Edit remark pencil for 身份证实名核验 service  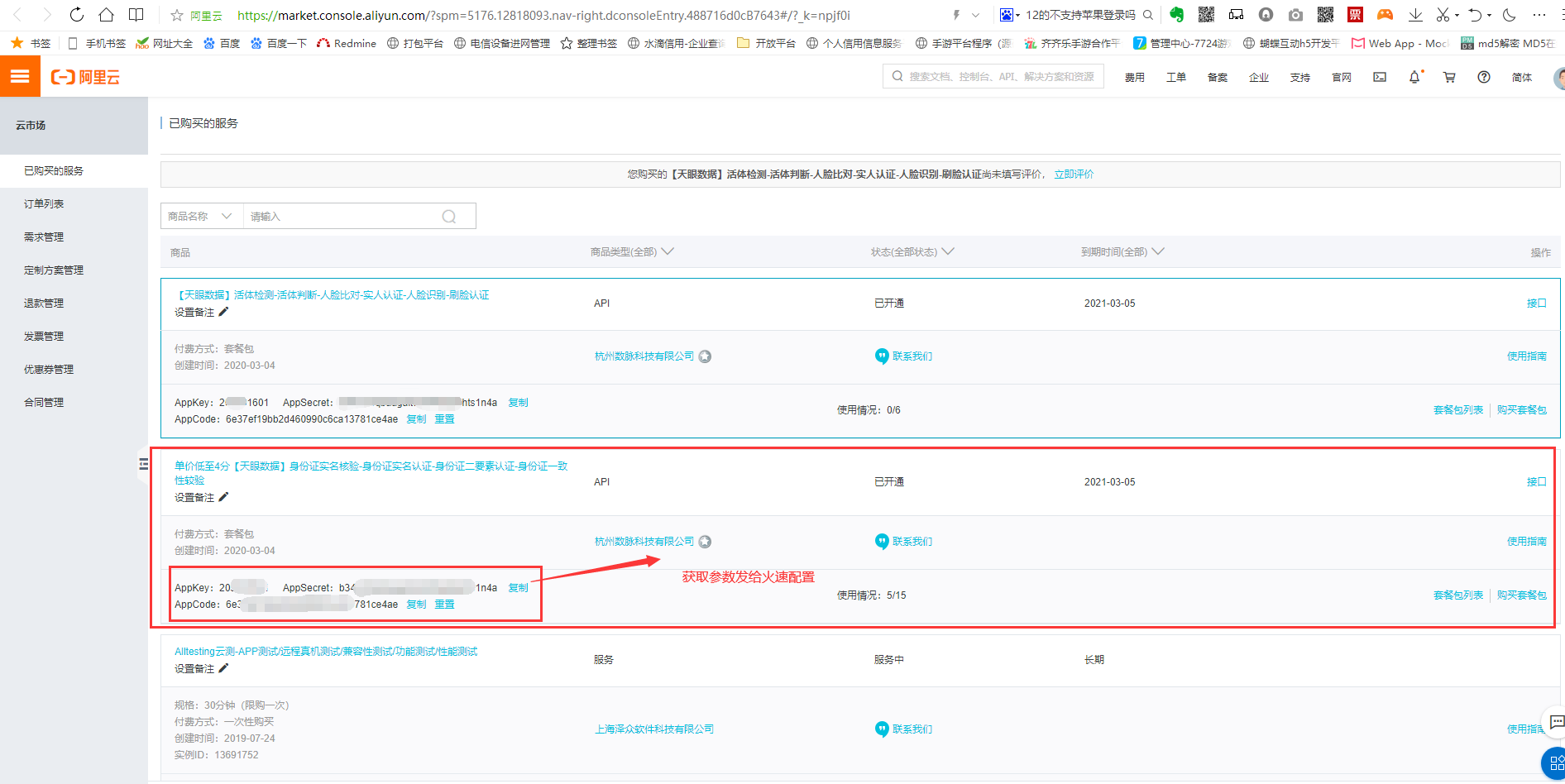pos(223,497)
